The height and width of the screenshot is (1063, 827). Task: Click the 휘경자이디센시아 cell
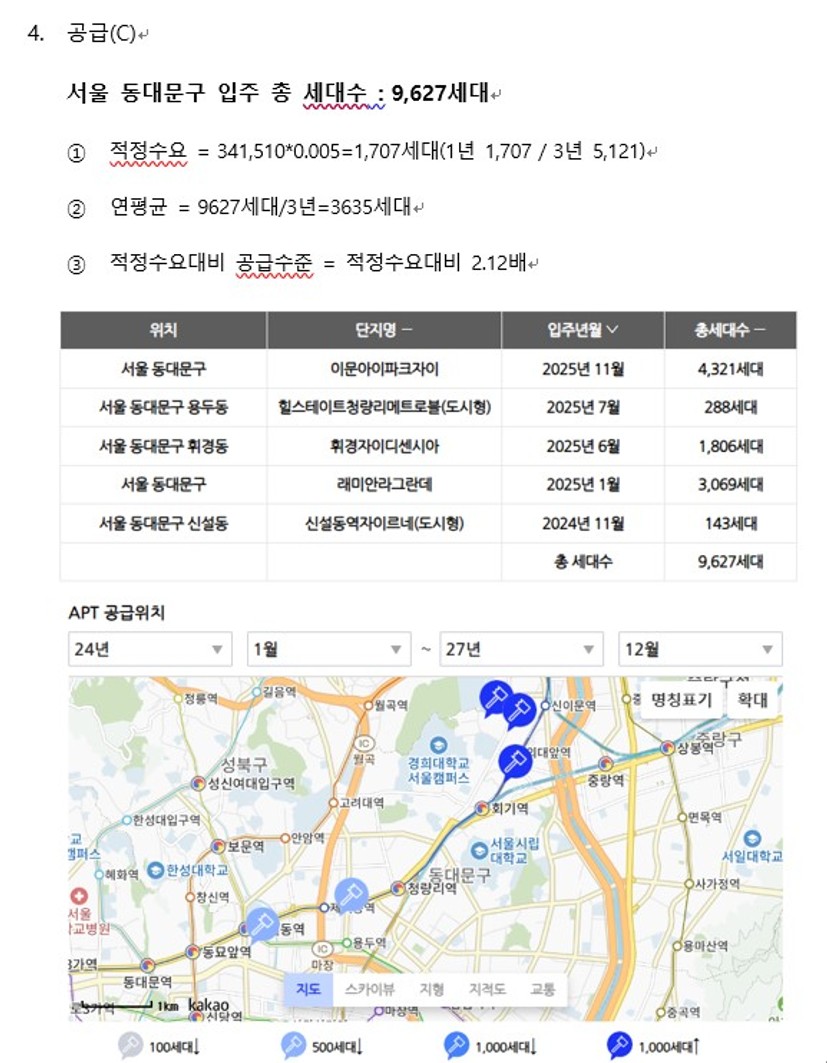click(384, 446)
